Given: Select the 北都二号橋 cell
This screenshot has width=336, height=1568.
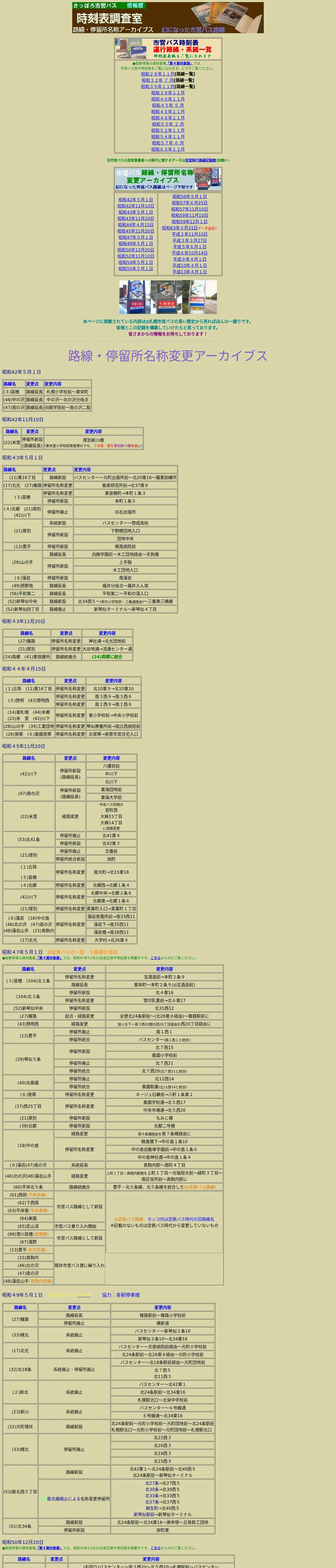Looking at the screenshot, I should click(164, 1126).
